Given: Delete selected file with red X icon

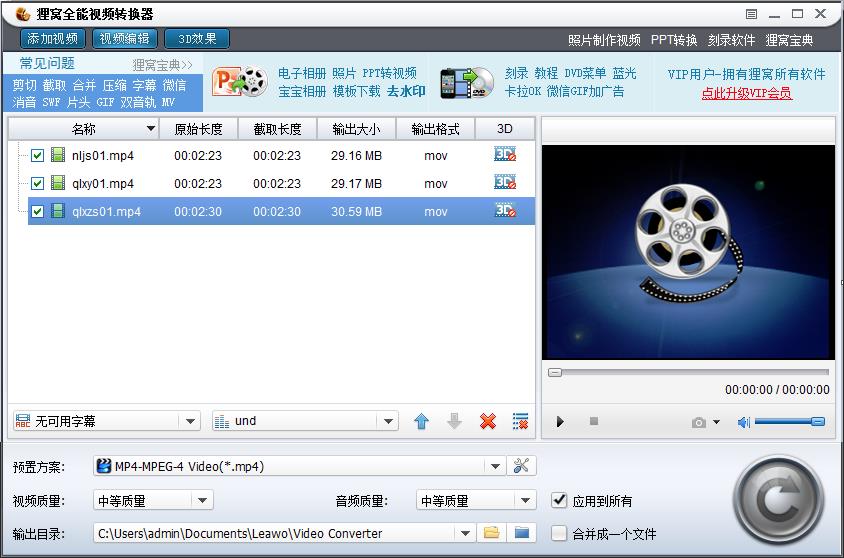Looking at the screenshot, I should [488, 422].
